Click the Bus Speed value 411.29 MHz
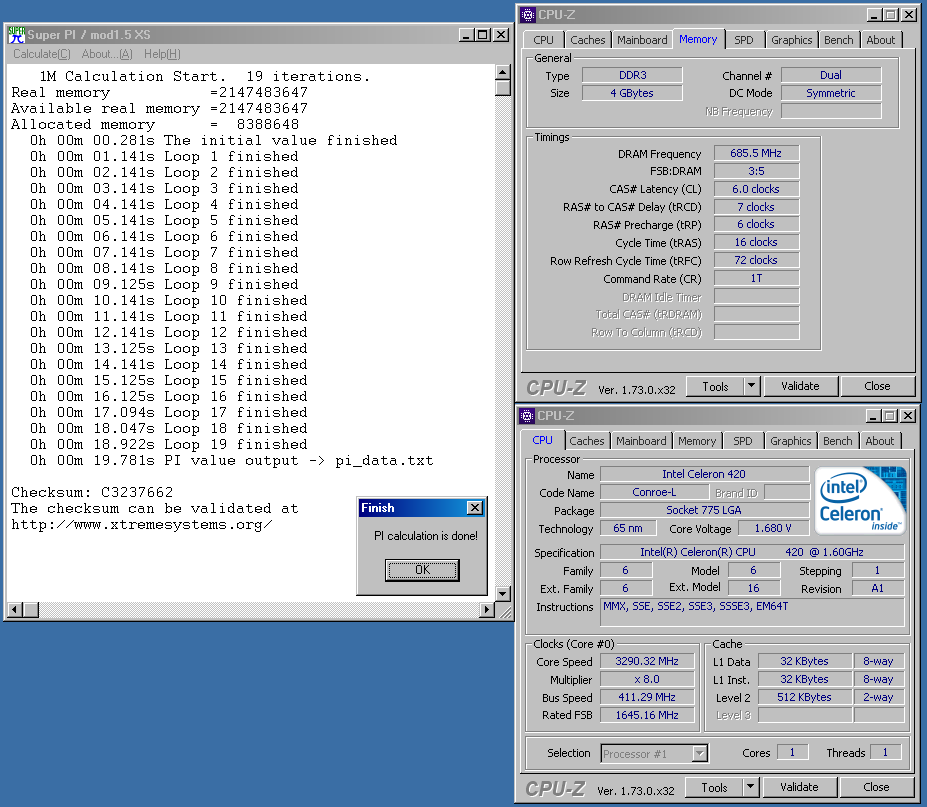This screenshot has width=927, height=807. coord(647,698)
